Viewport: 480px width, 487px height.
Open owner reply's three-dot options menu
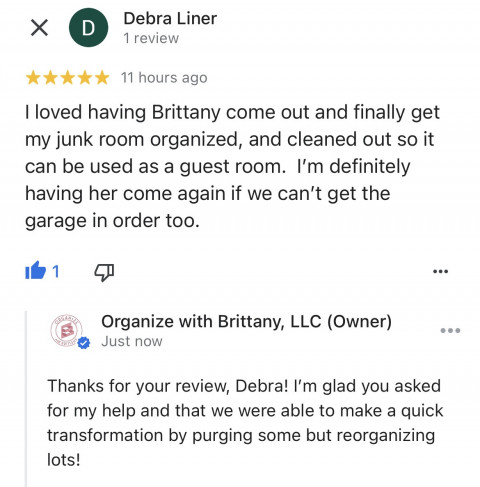(x=450, y=330)
